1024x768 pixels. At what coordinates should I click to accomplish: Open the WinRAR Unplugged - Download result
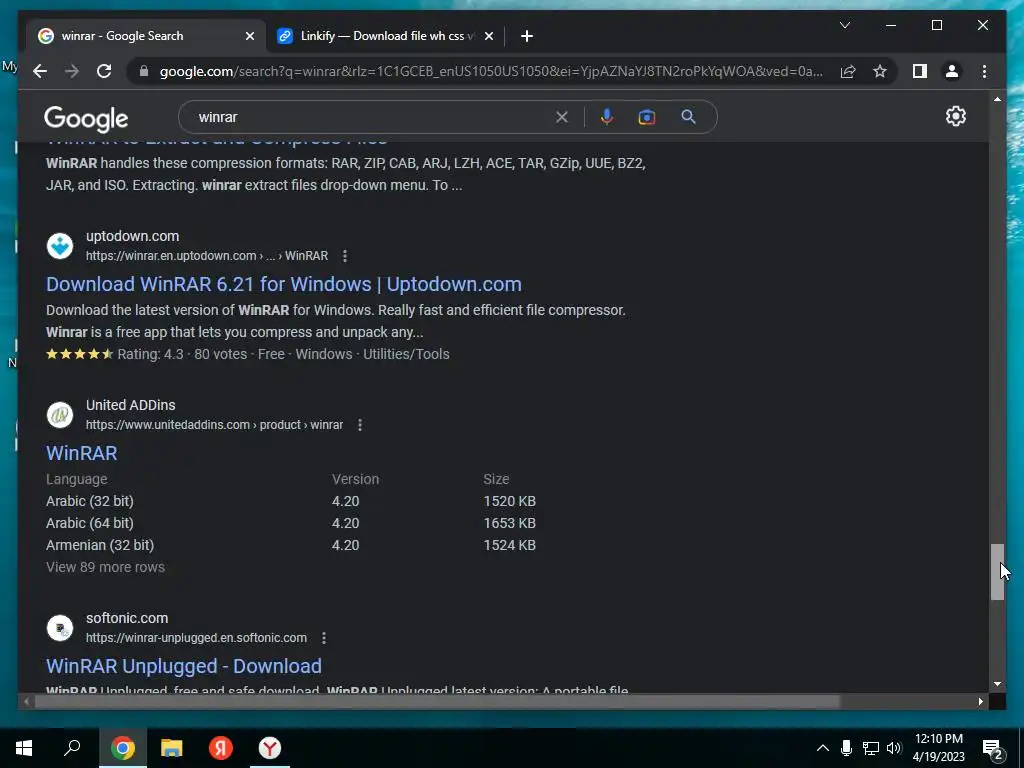coord(184,666)
